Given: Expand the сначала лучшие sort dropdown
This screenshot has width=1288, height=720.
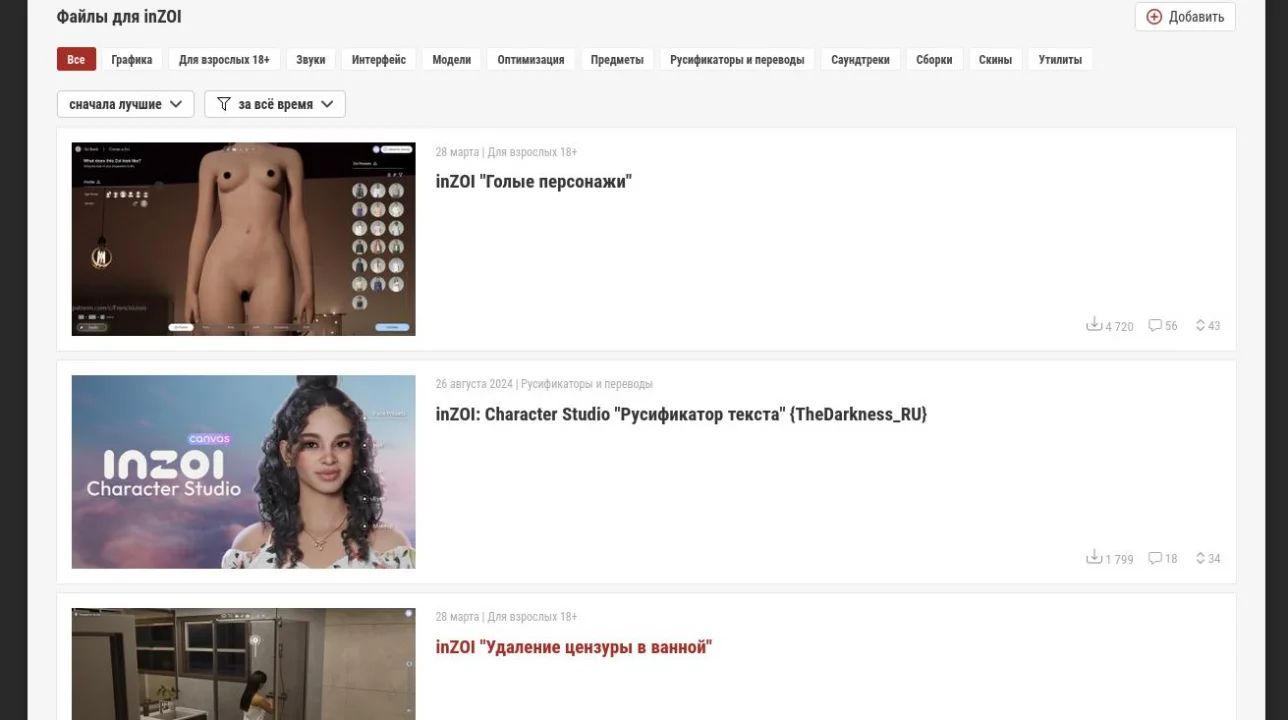Looking at the screenshot, I should (x=126, y=104).
